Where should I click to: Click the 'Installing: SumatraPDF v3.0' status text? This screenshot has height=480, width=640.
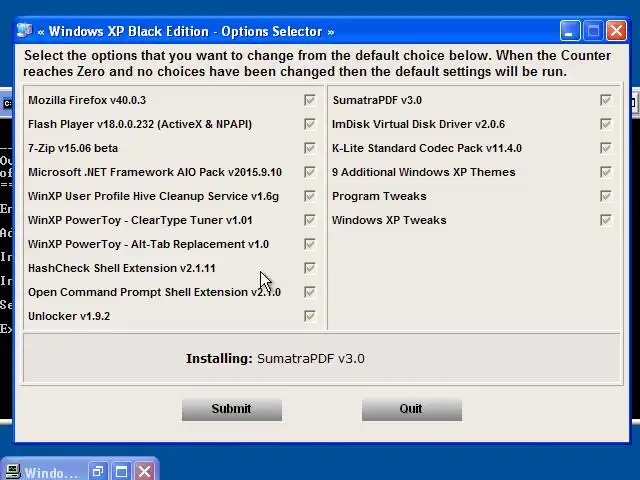click(x=275, y=358)
